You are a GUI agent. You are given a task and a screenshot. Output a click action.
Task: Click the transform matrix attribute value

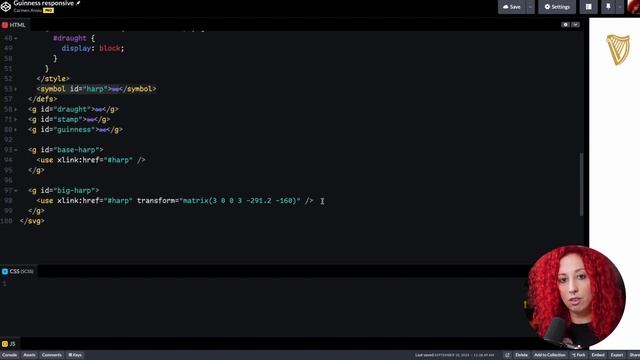pos(240,201)
